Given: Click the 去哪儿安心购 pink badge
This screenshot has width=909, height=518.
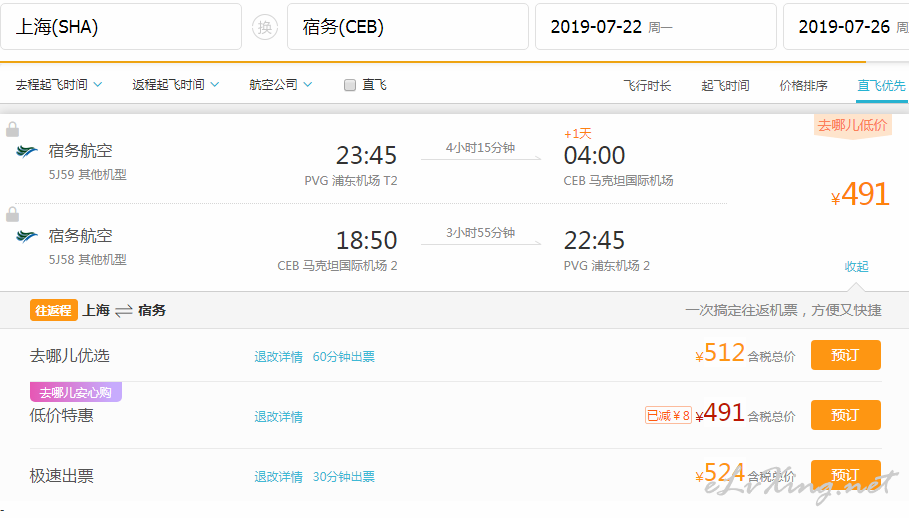Looking at the screenshot, I should click(75, 392).
